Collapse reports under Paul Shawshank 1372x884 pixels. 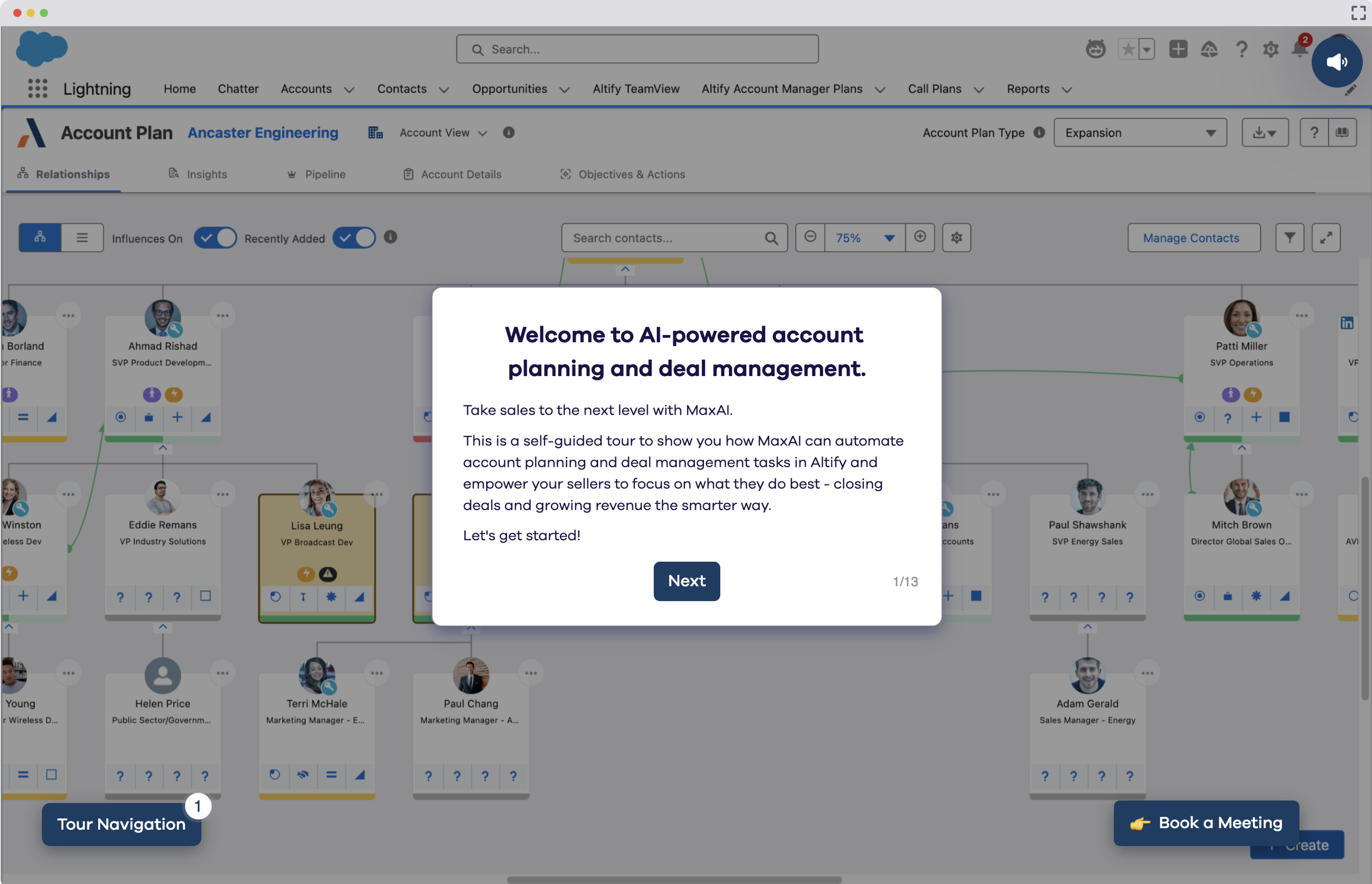1087,628
